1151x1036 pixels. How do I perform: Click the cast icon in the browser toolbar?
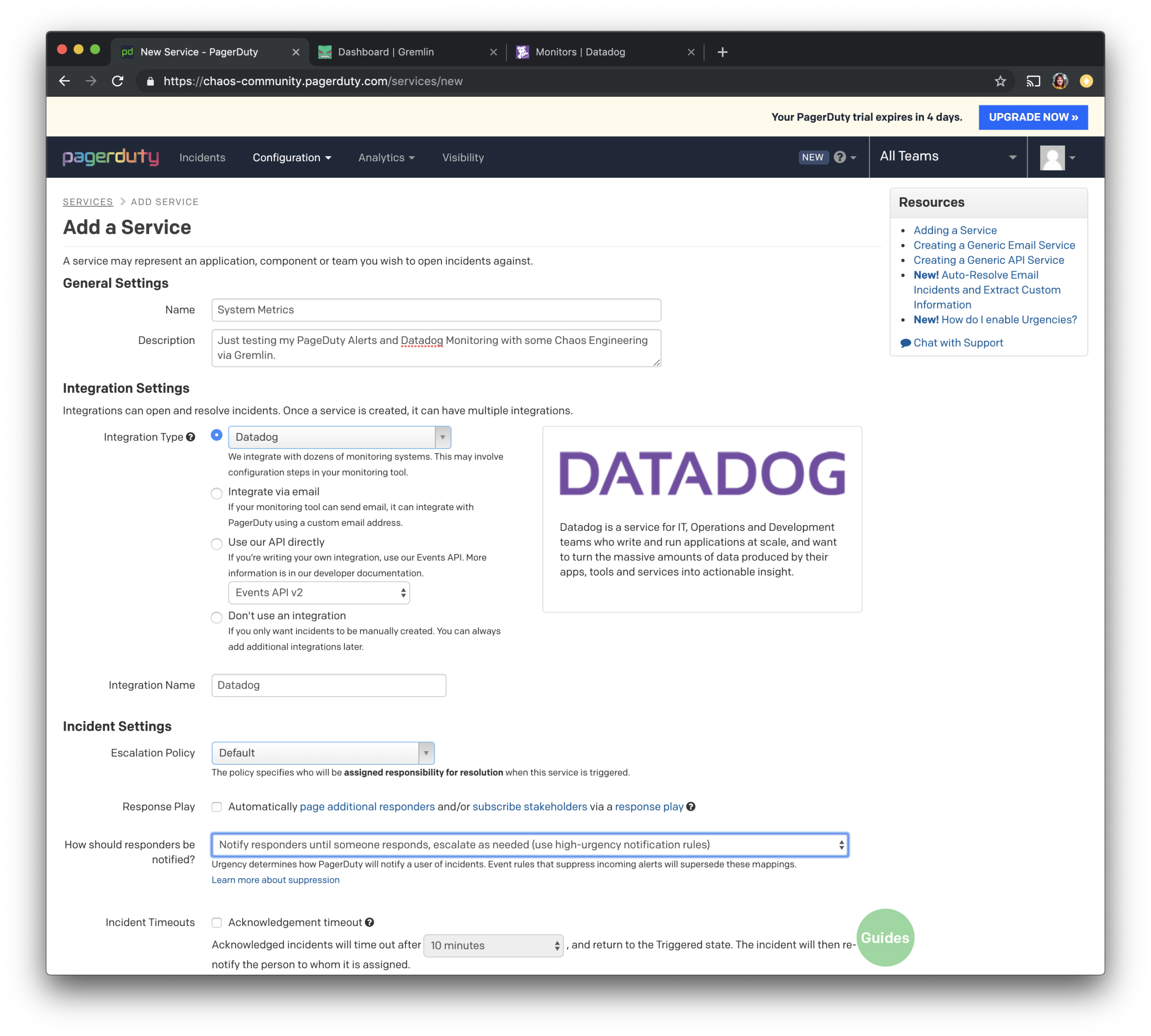pos(1033,81)
